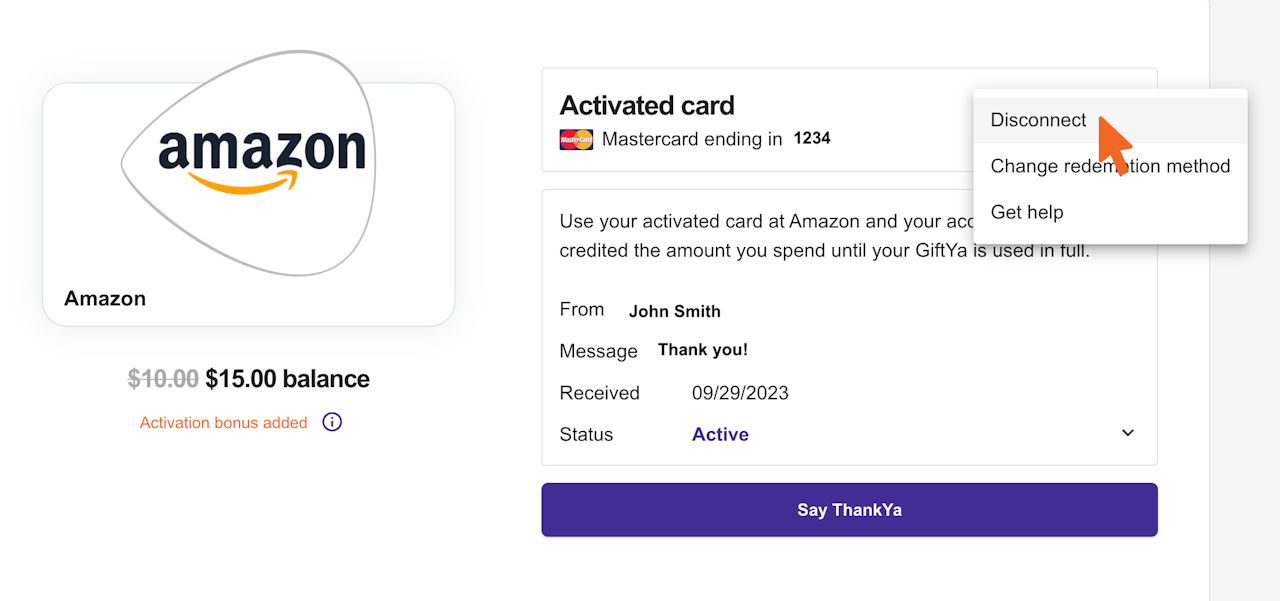Click the received date 09/29/2023
Viewport: 1280px width, 601px height.
click(740, 393)
